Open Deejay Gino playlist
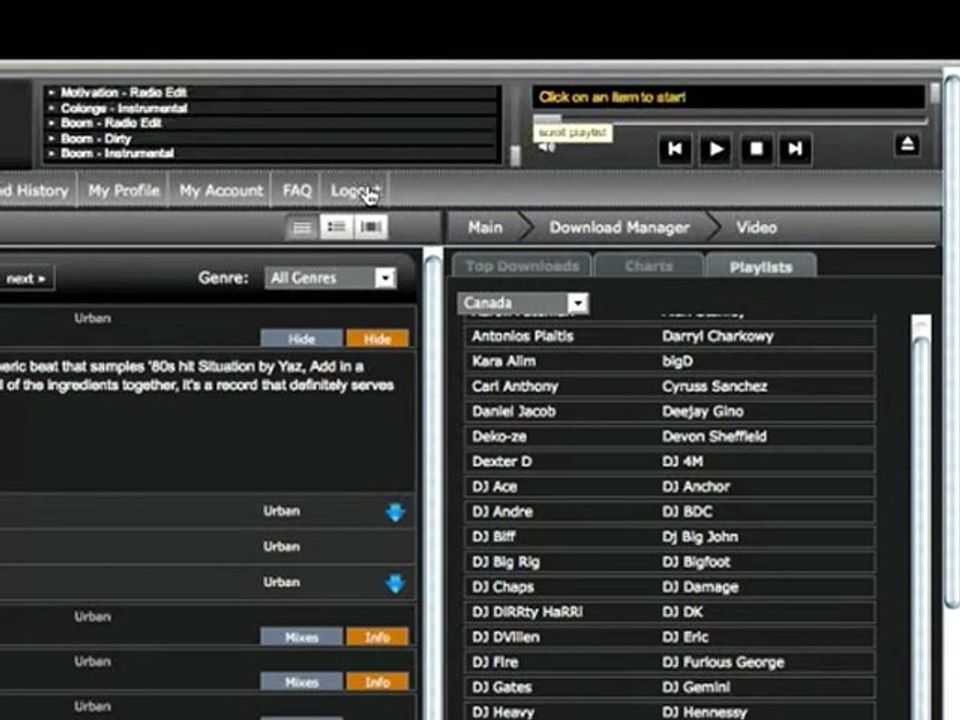 coord(703,411)
